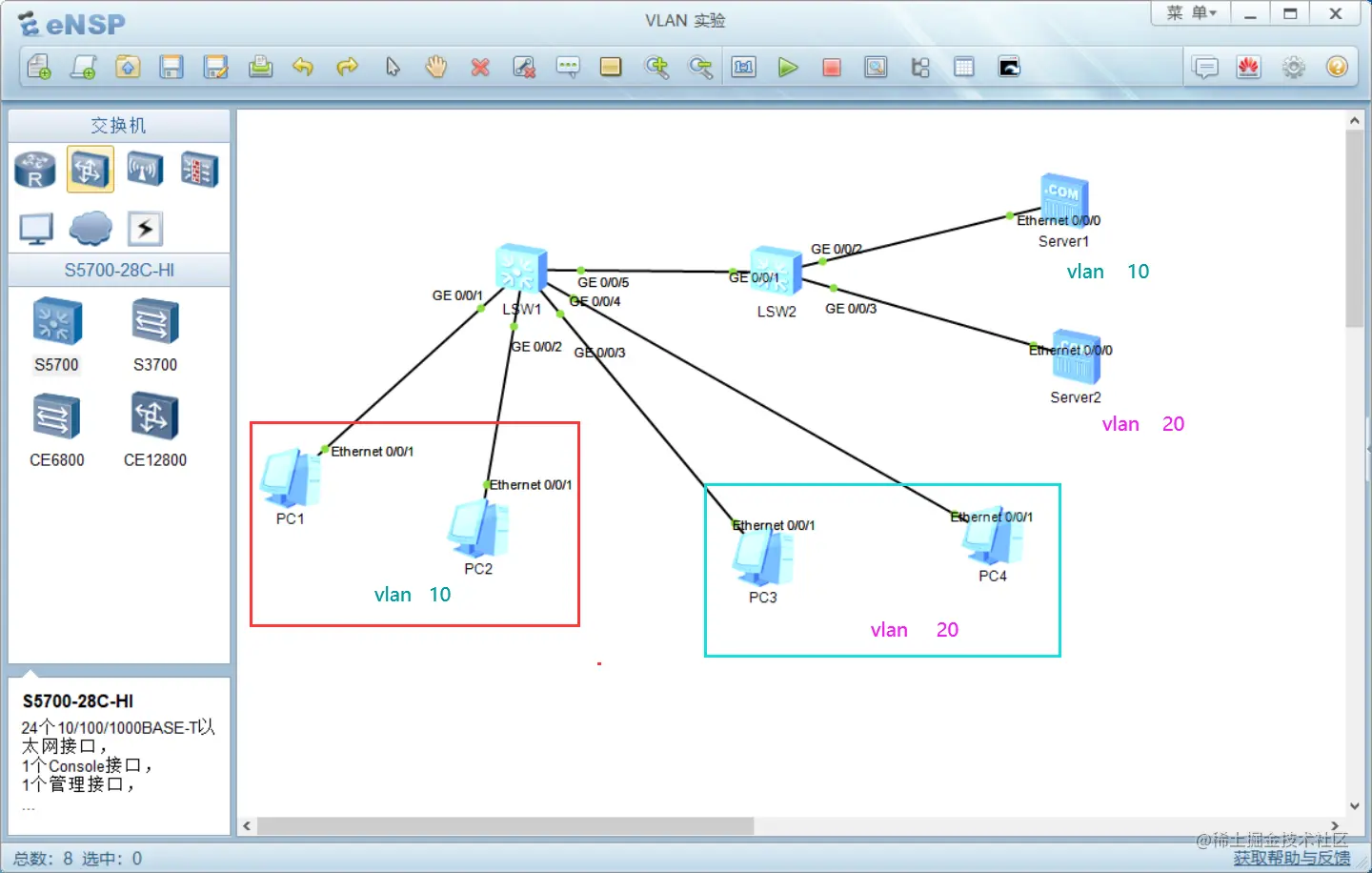Image resolution: width=1372 pixels, height=873 pixels.
Task: Click the GE 0/0/5 interface label
Action: coord(603,282)
